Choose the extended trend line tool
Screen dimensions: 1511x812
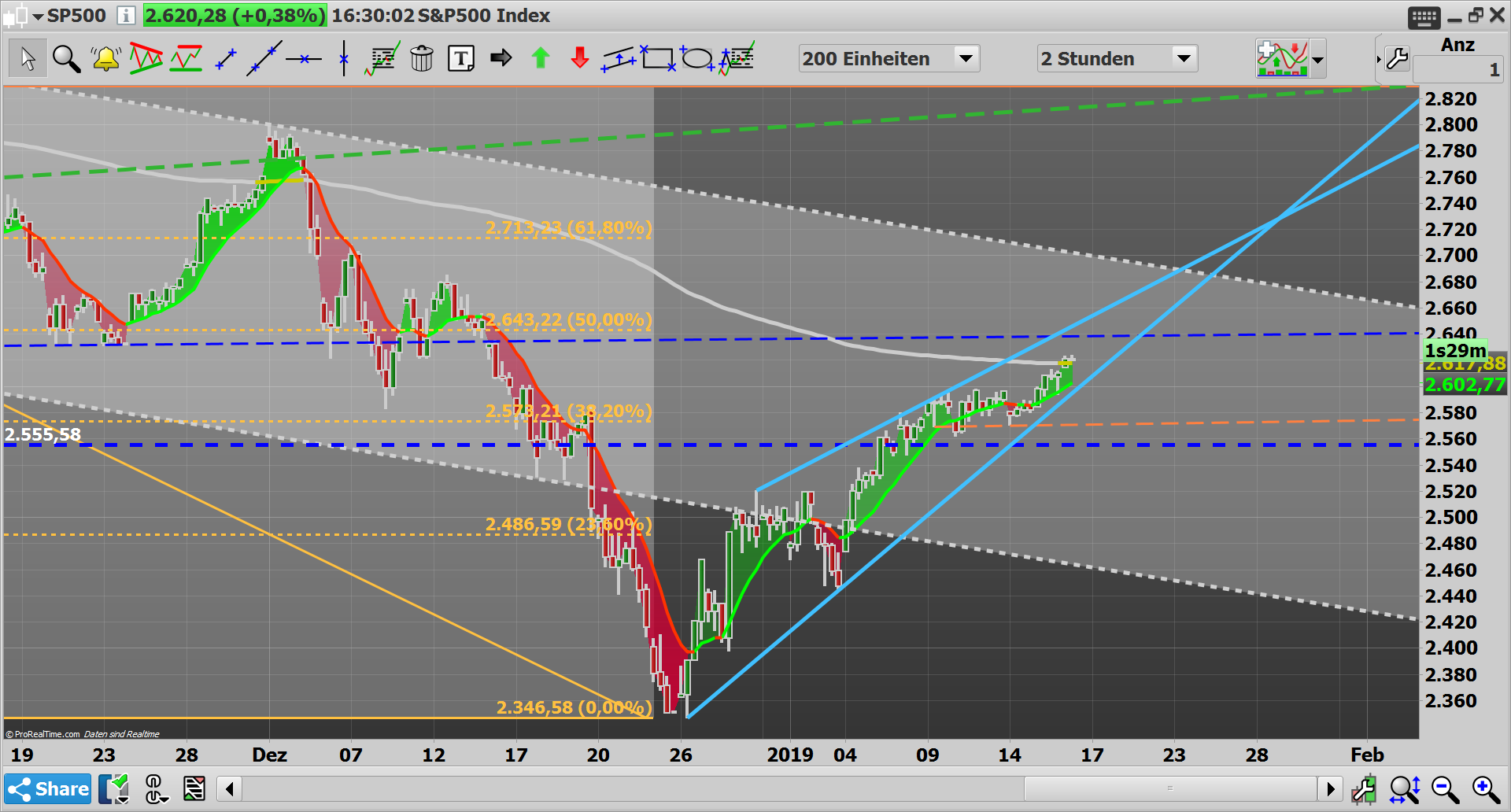[x=264, y=59]
